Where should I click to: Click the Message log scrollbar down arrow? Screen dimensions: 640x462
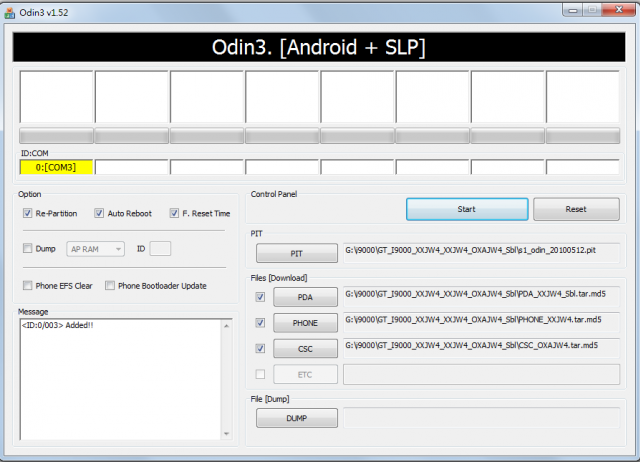pos(227,434)
